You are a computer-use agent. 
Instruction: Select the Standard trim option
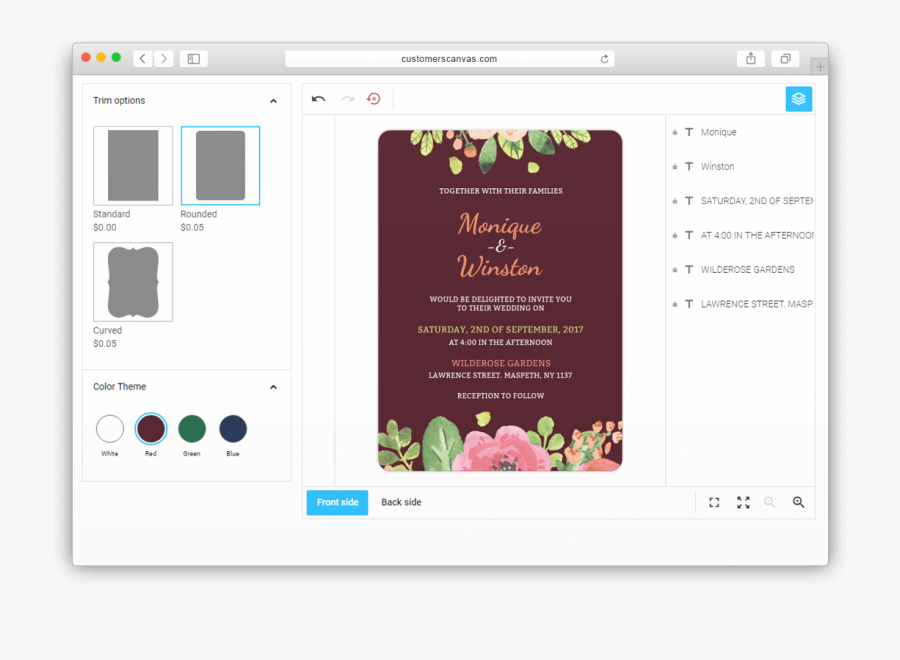[x=132, y=165]
